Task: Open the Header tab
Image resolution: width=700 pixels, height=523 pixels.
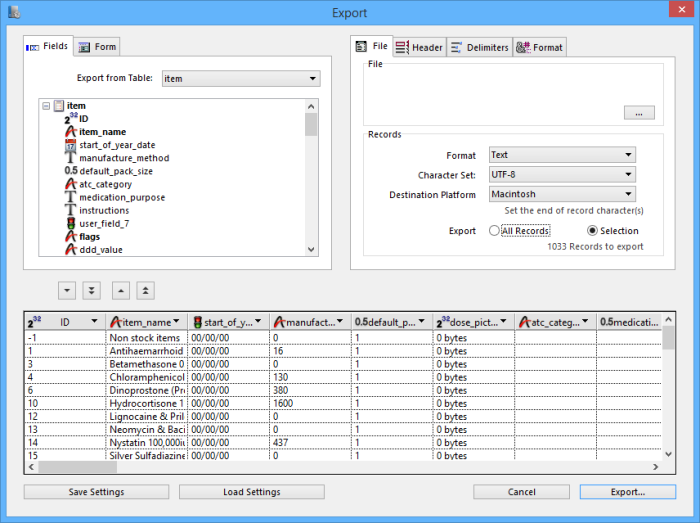Action: point(419,47)
